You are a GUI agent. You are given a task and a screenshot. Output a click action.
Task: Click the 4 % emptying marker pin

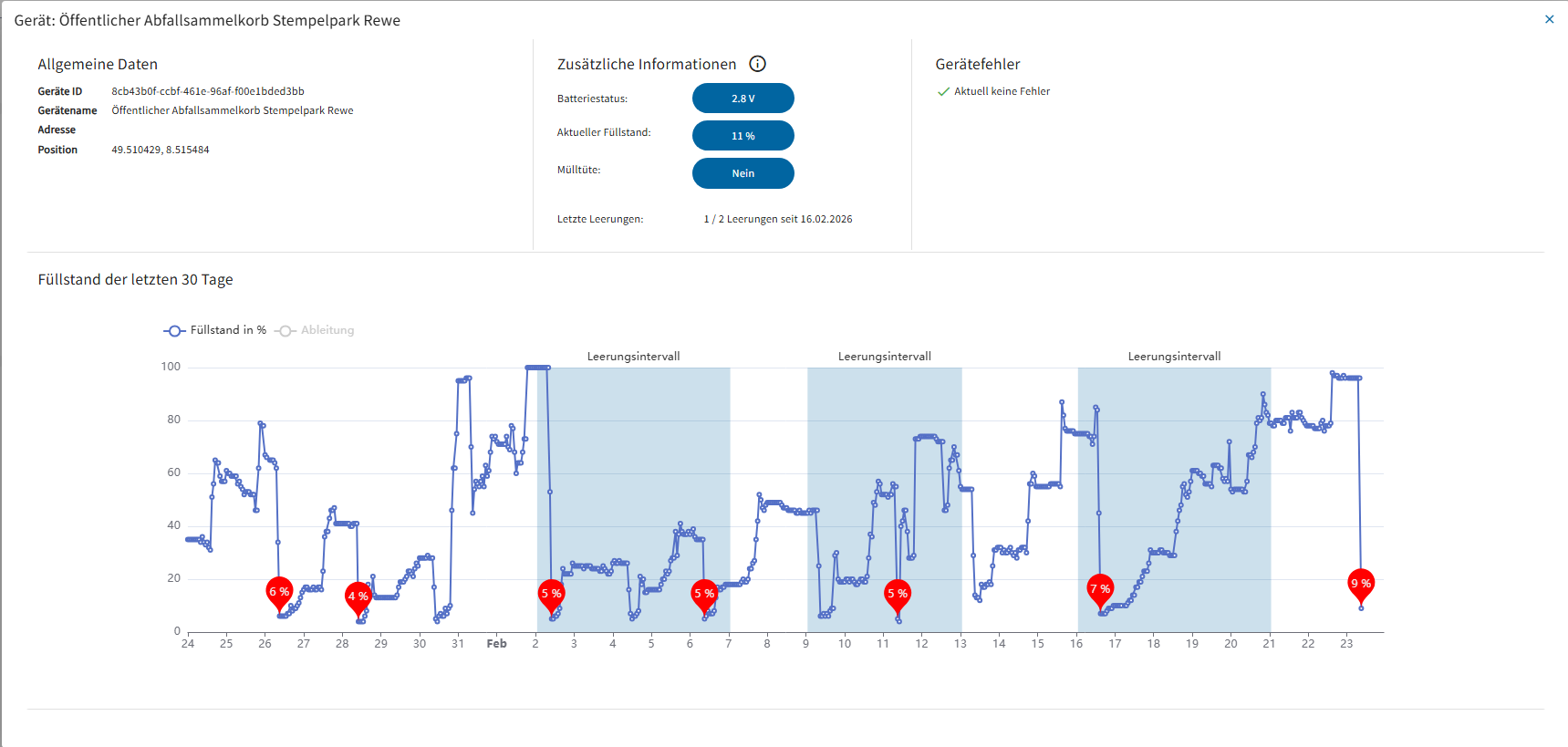tap(358, 597)
